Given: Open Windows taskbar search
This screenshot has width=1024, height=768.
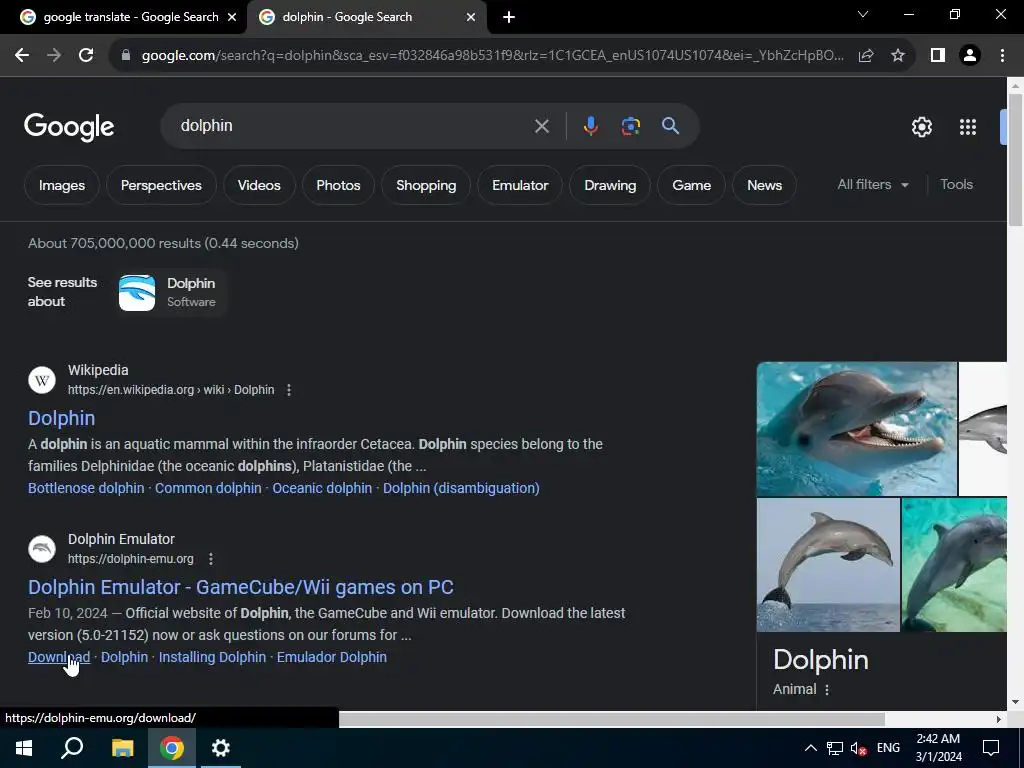Looking at the screenshot, I should click(x=72, y=748).
